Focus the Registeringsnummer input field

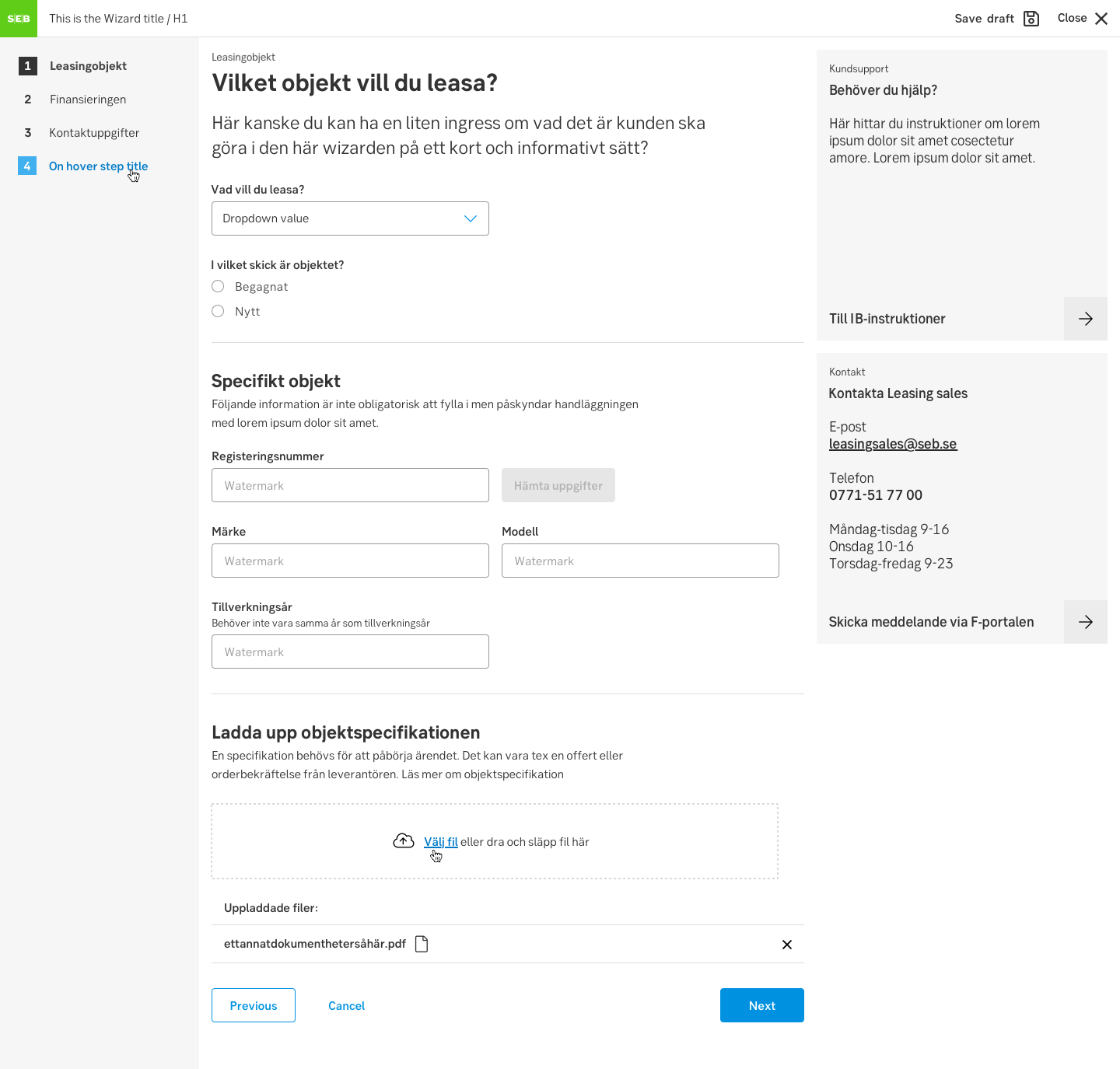[x=350, y=485]
